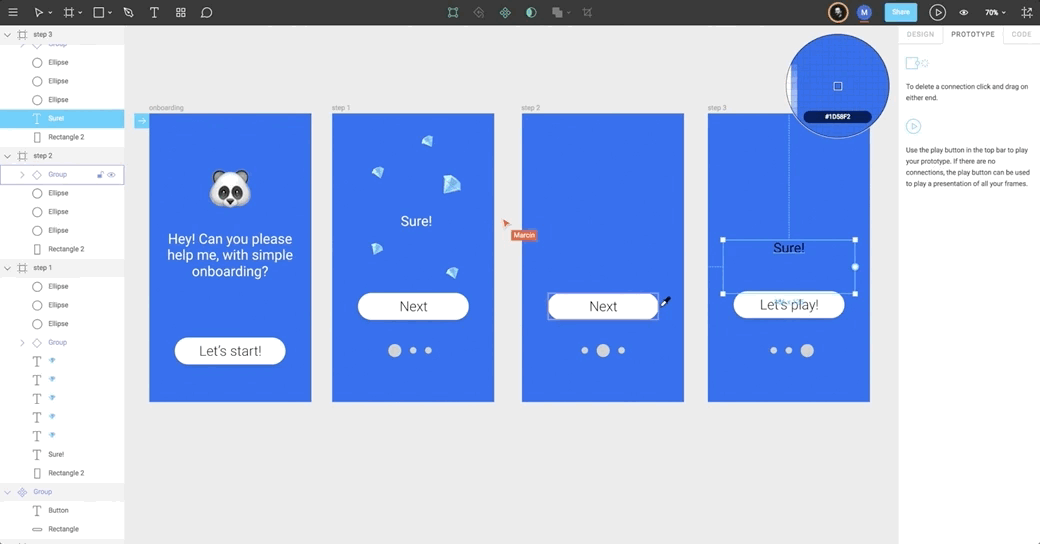Switch to the Code tab
The width and height of the screenshot is (1040, 544).
pos(1021,34)
